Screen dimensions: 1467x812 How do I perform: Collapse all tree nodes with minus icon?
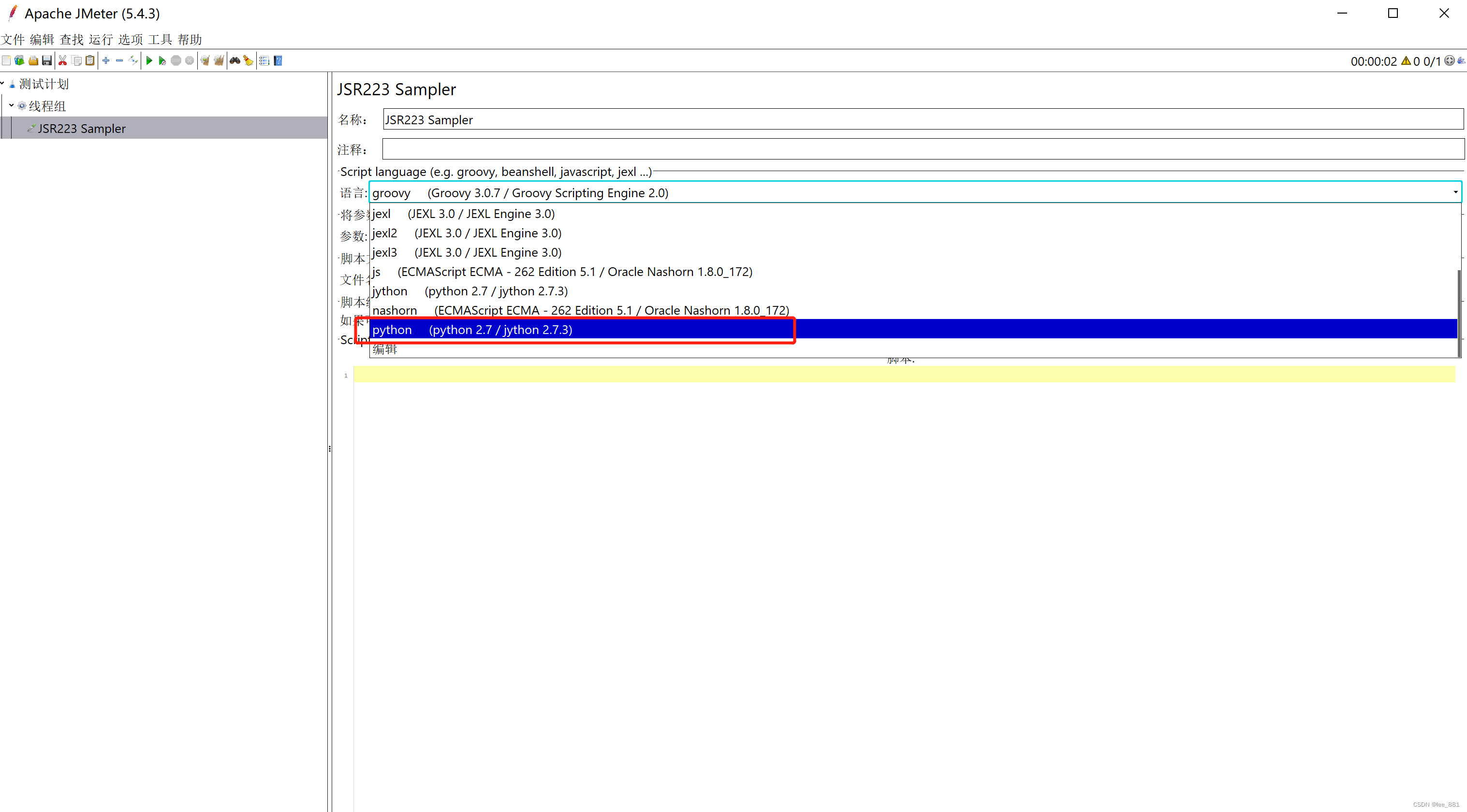tap(119, 60)
